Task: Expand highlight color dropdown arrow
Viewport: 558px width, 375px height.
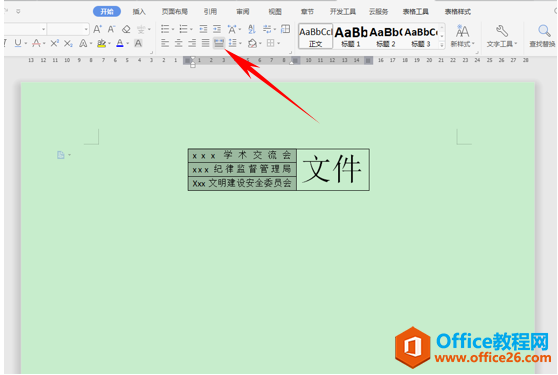Action: [x=109, y=44]
